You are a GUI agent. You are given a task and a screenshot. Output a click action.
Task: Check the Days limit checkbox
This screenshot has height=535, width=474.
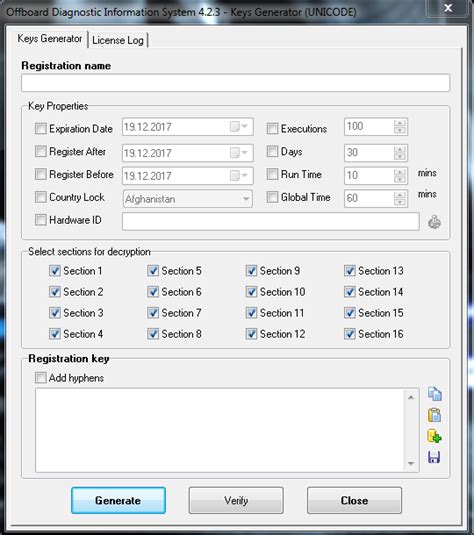coord(272,151)
